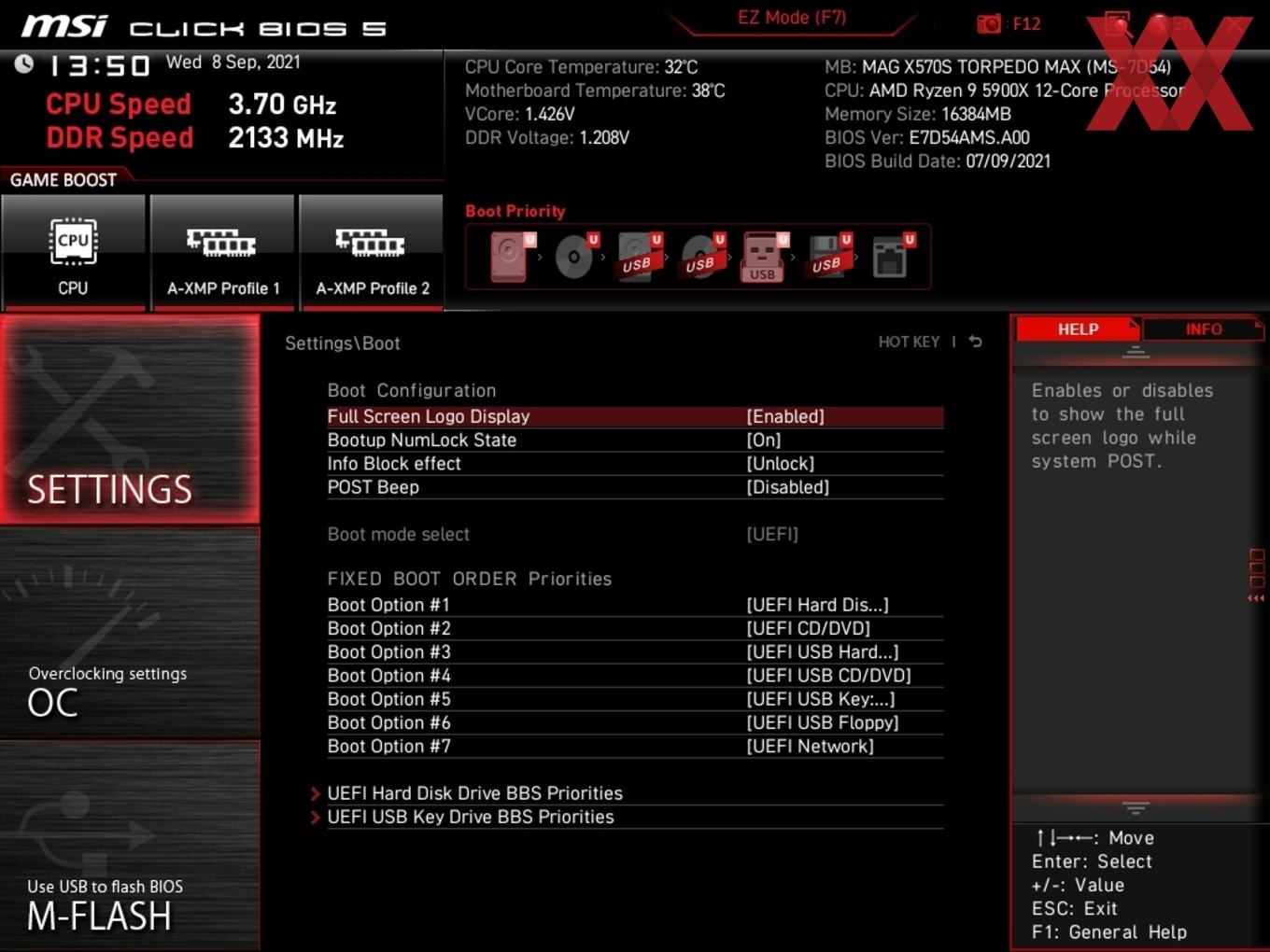Open Boot Option #6 [UEFI USB Floppy] value
1270x952 pixels.
(x=823, y=722)
